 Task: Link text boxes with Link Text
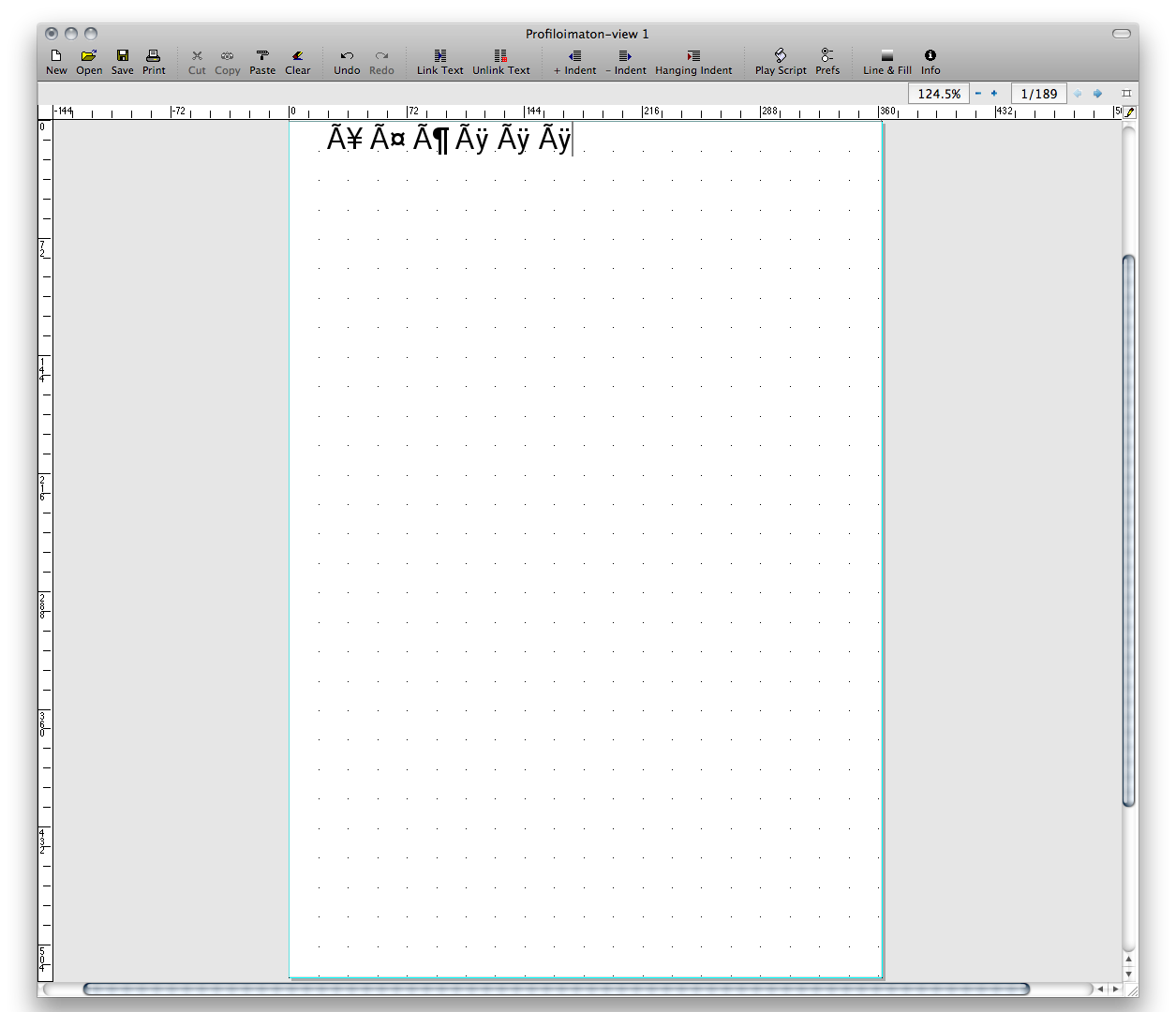point(439,62)
